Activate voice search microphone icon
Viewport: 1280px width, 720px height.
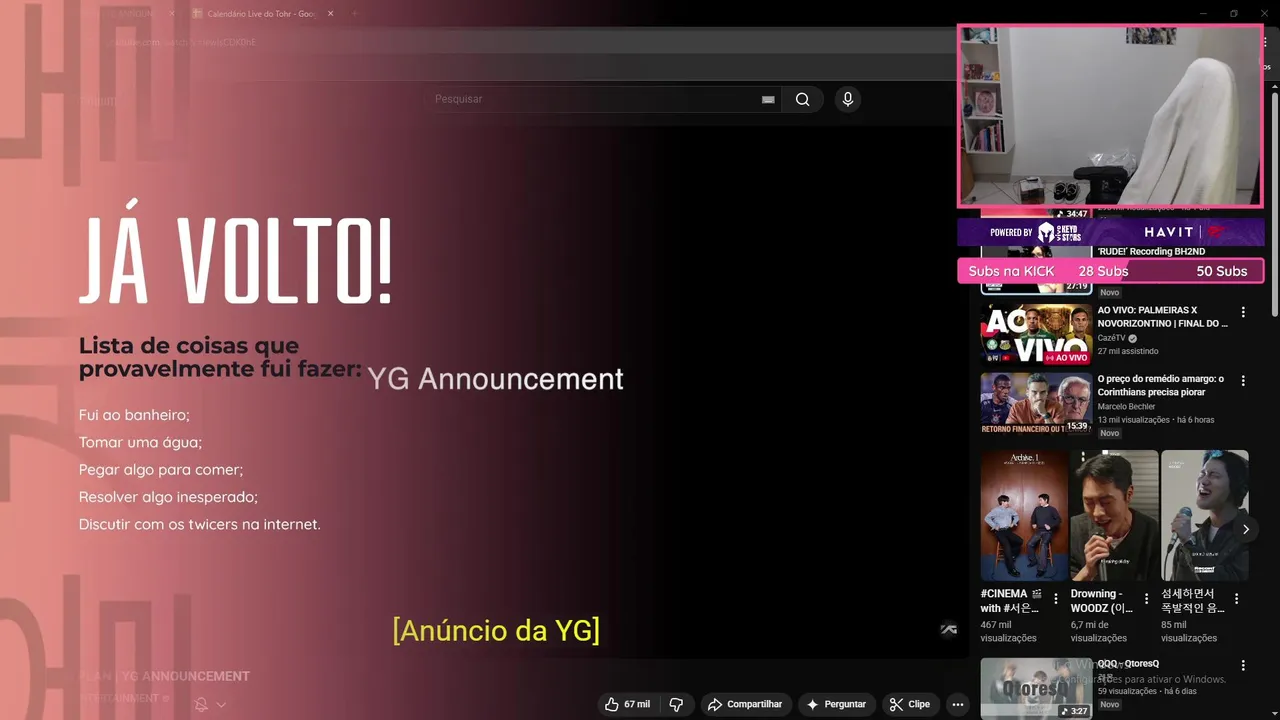coord(848,99)
